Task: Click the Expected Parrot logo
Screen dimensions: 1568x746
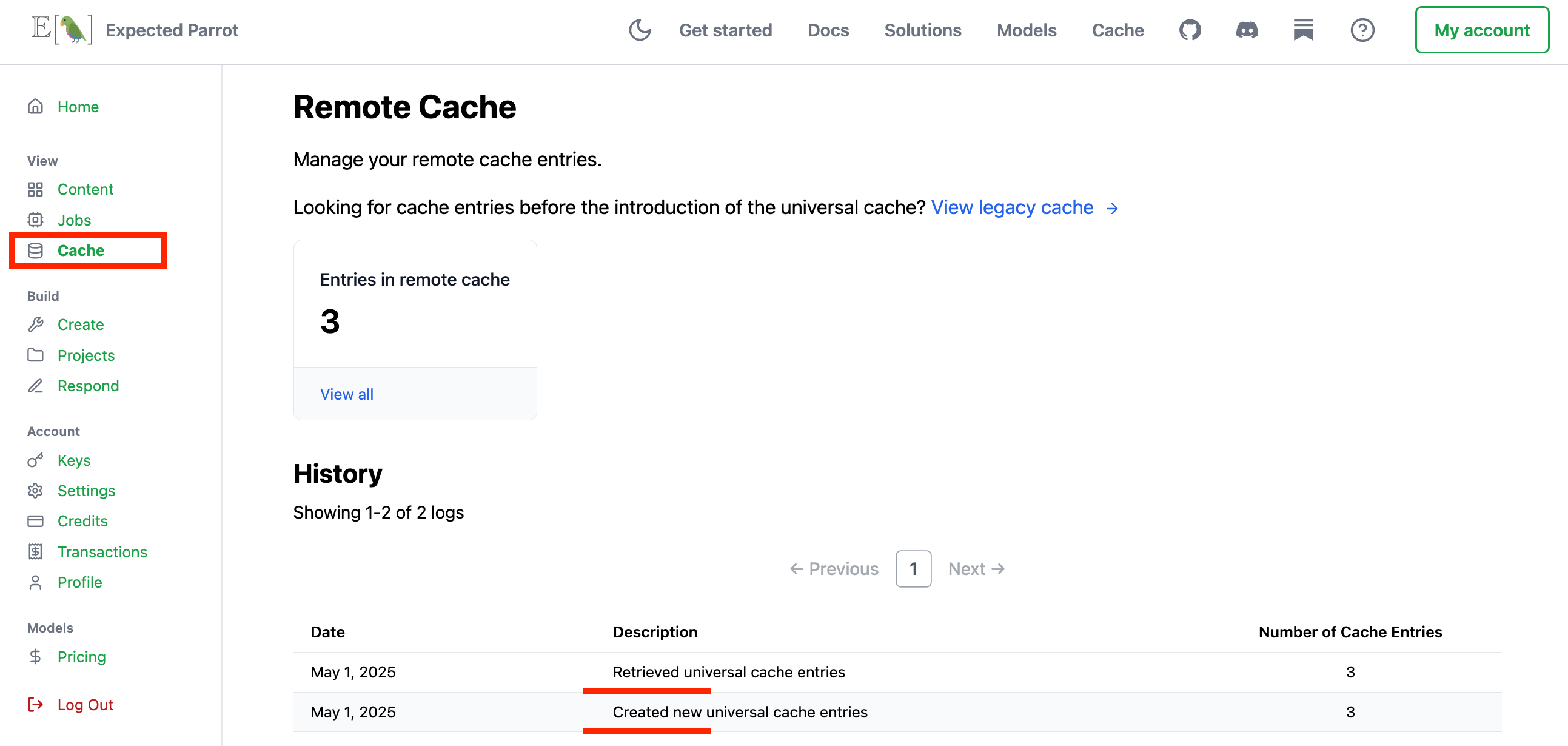Action: point(62,30)
